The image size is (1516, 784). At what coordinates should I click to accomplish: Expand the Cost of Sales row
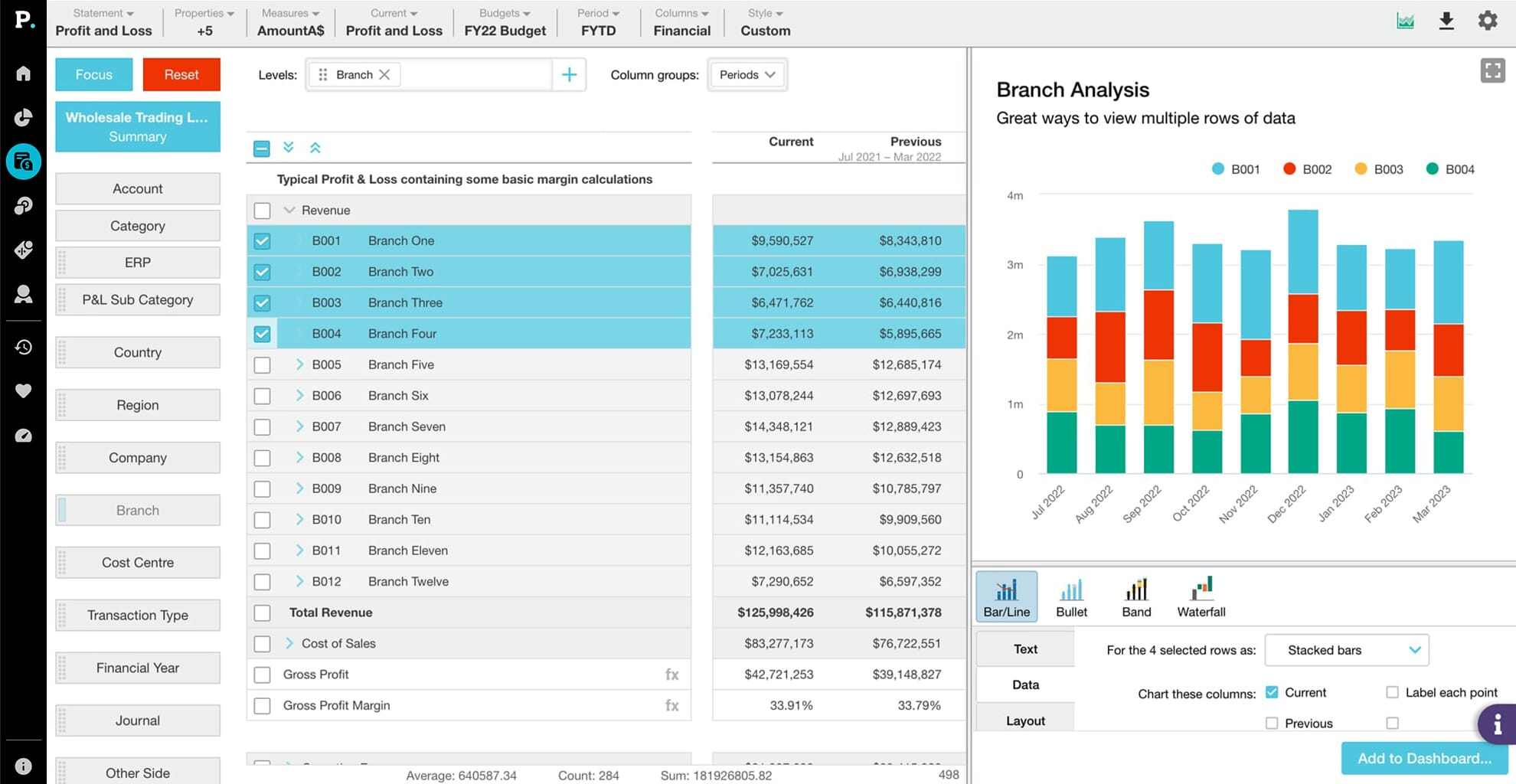289,643
